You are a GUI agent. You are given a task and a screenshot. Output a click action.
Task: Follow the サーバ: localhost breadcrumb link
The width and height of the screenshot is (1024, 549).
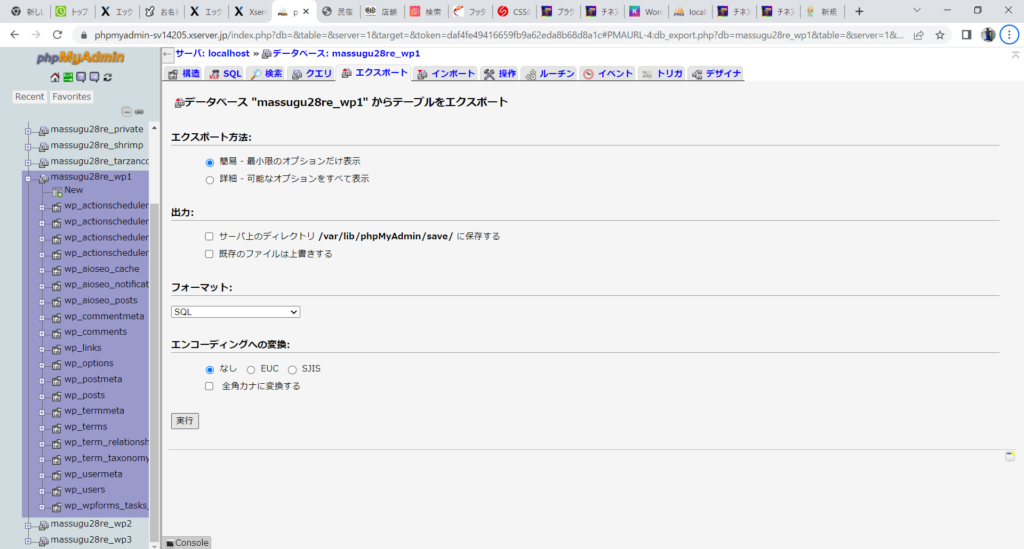[x=212, y=54]
